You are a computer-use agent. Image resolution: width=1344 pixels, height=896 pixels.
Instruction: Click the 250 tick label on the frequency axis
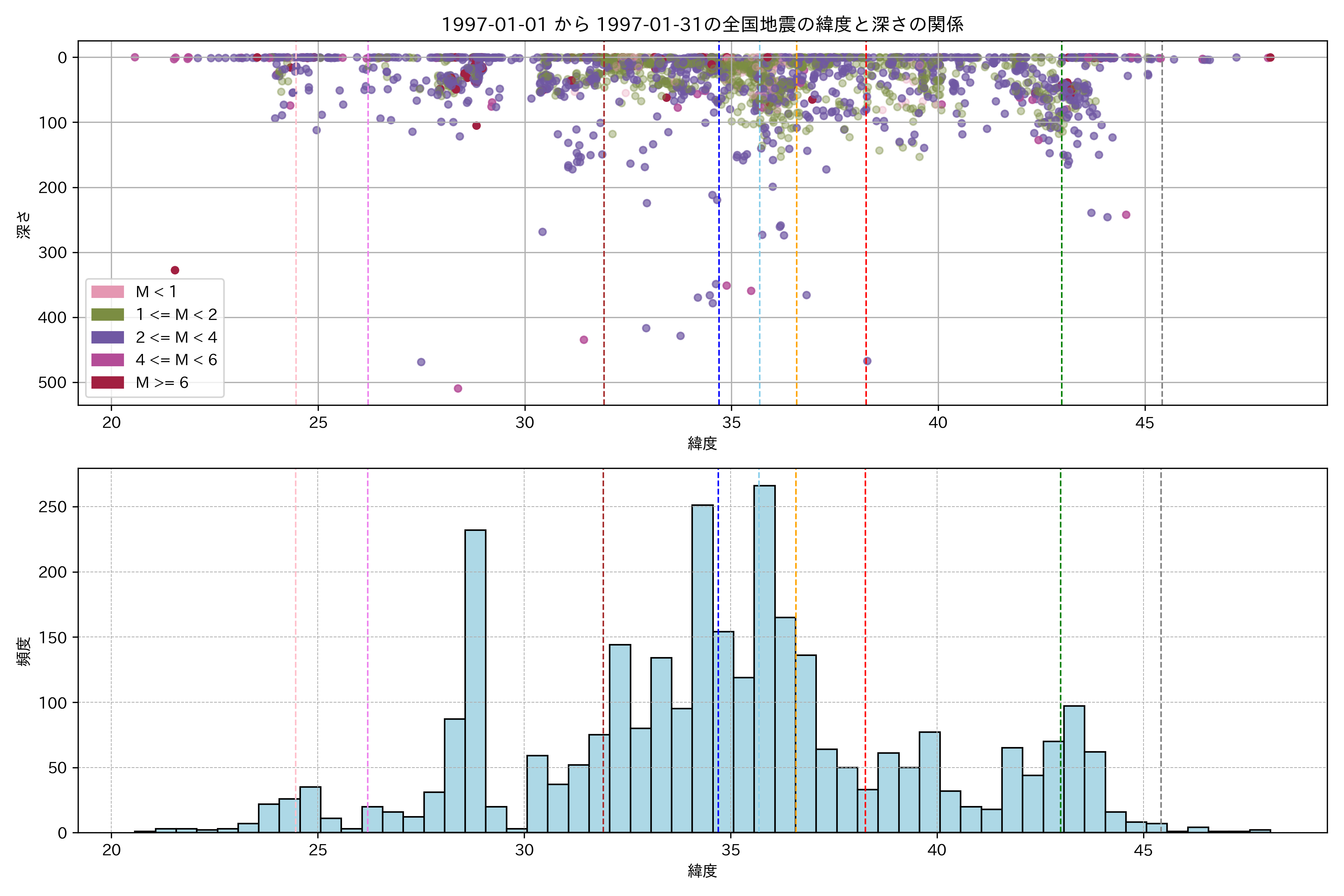pos(53,507)
